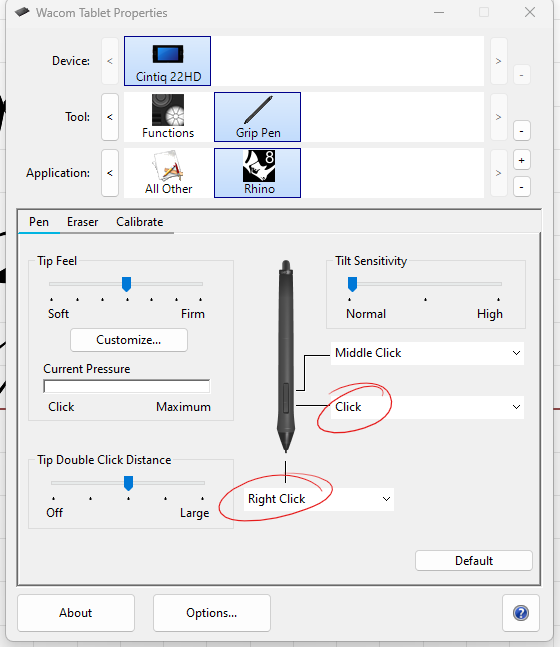Close the Wacom Tablet Properties window
The width and height of the screenshot is (560, 647).
coord(530,12)
